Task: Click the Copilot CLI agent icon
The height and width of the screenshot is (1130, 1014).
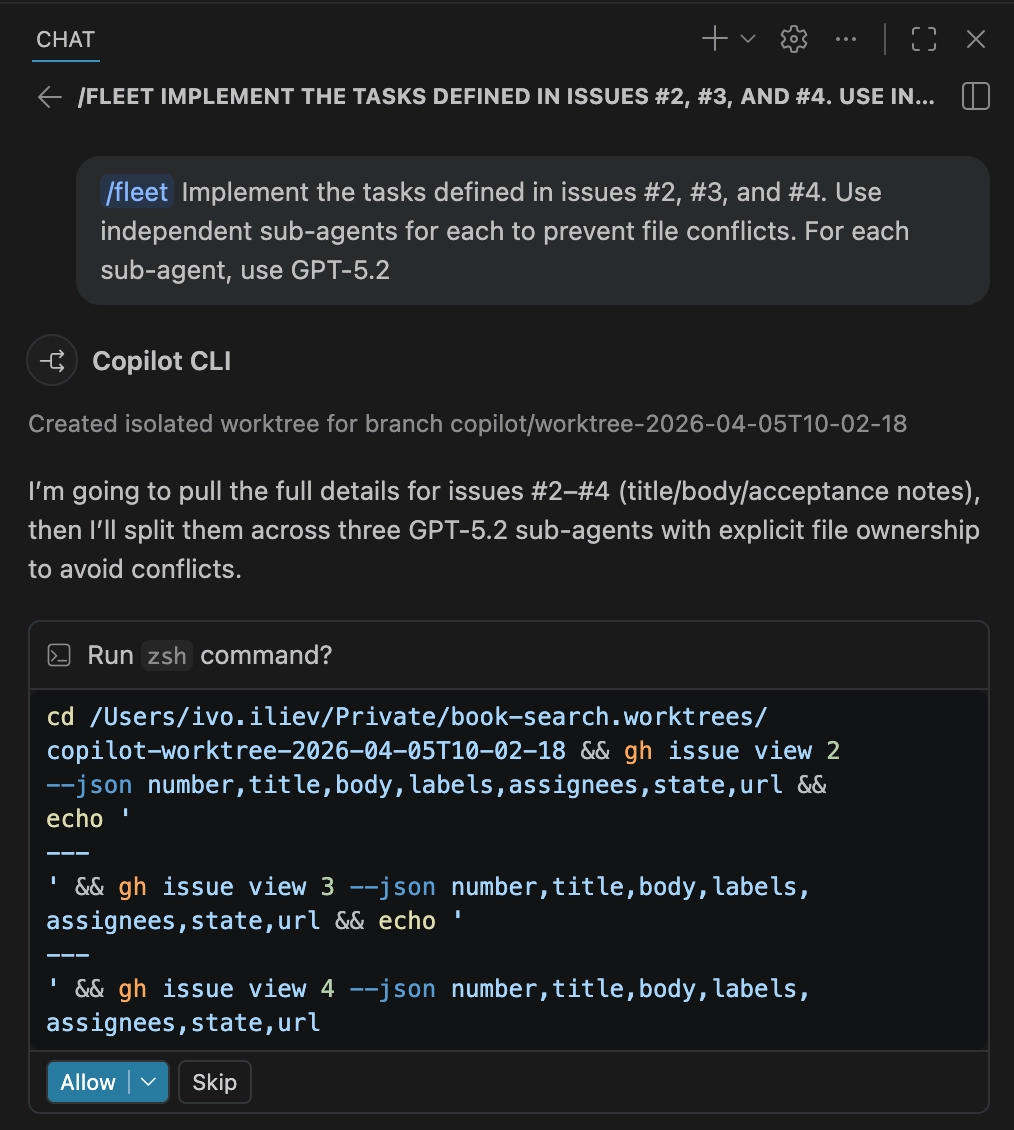Action: (52, 360)
